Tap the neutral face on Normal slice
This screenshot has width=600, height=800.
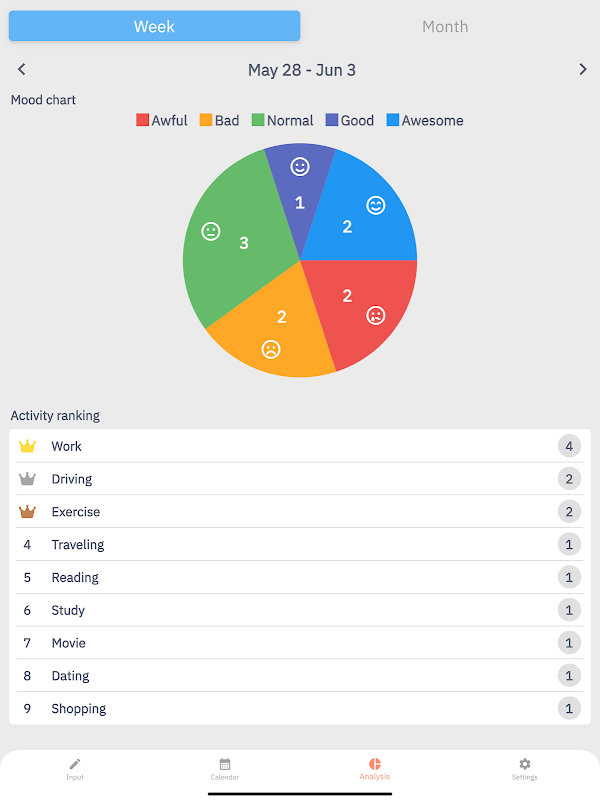[x=211, y=231]
